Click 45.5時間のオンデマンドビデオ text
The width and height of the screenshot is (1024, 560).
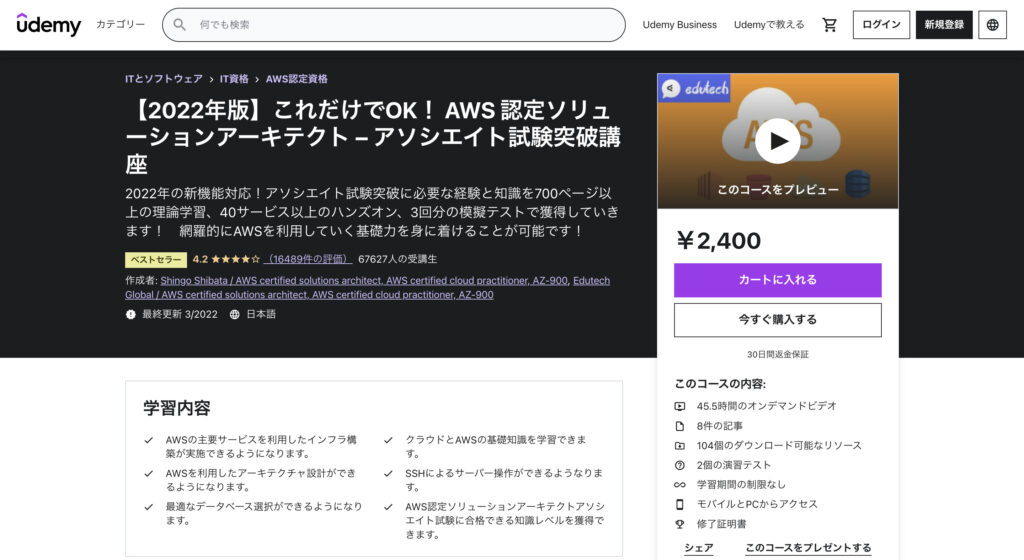[766, 406]
